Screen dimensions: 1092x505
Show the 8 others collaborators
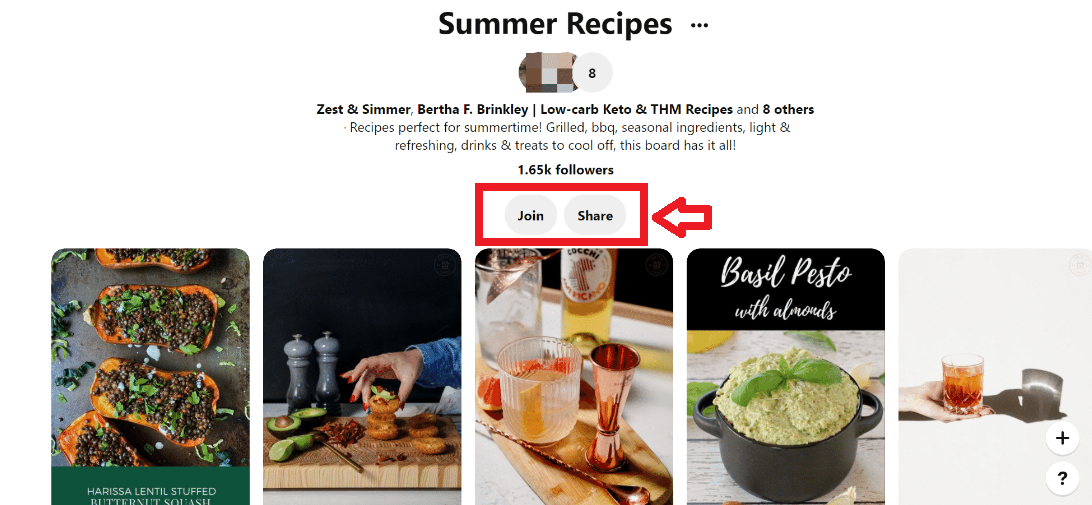[788, 109]
